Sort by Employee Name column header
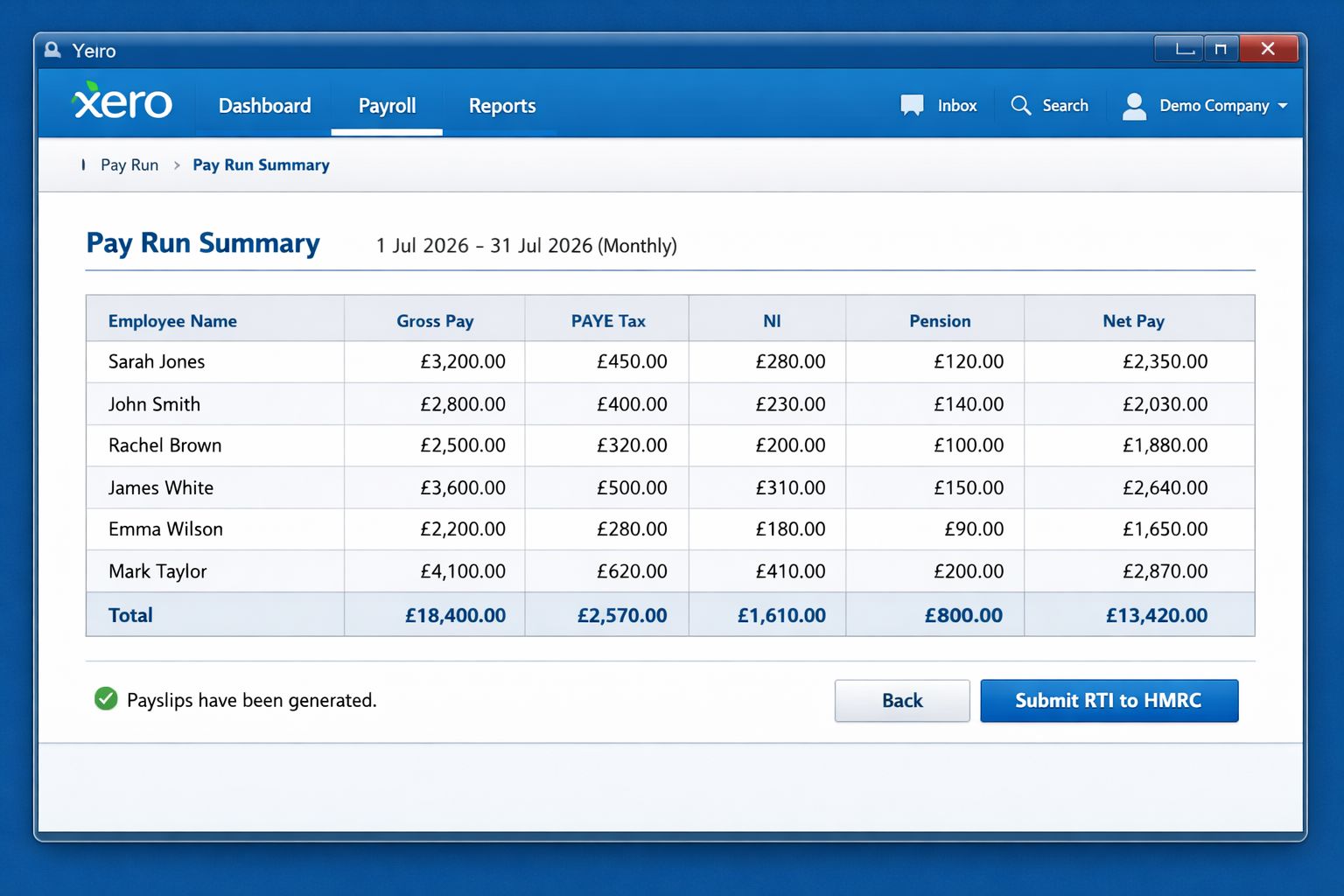 pyautogui.click(x=172, y=321)
